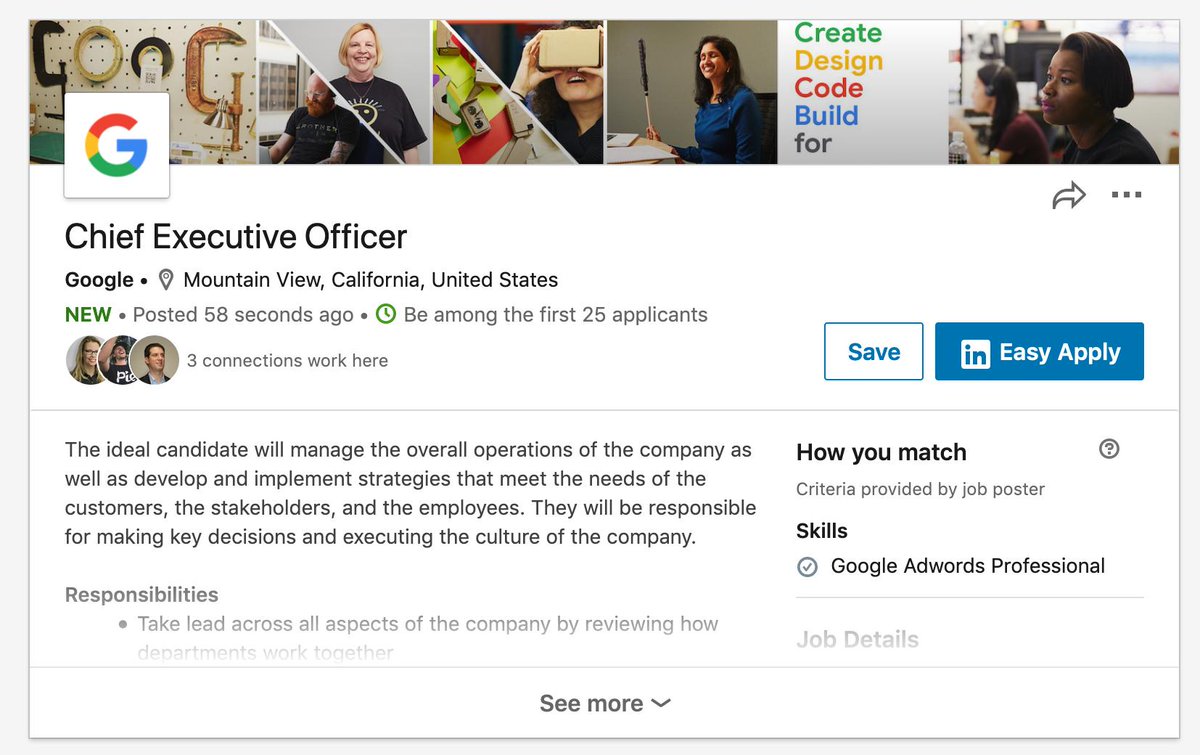Click the first connection profile photo
The image size is (1200, 755).
point(86,360)
